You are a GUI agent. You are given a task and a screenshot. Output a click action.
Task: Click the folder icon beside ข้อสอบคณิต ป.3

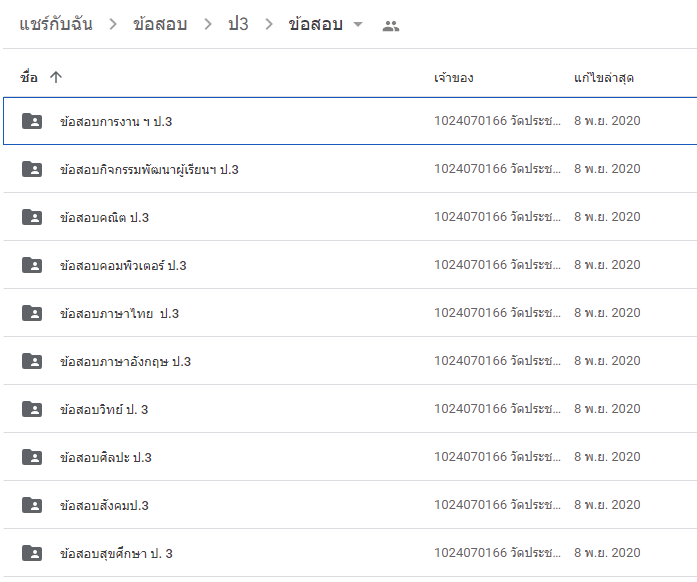[x=32, y=217]
